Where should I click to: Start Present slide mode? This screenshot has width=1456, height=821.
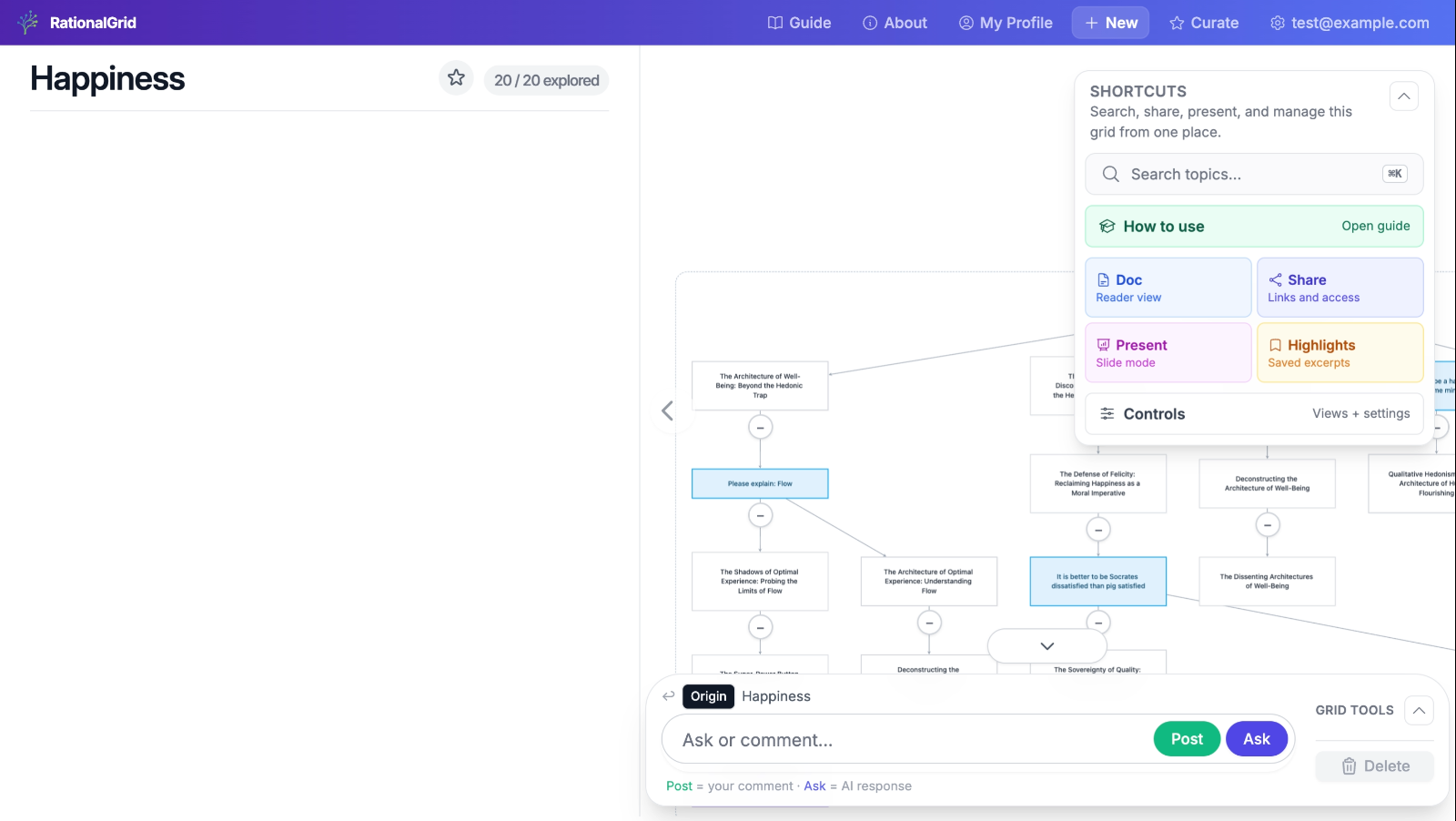[1168, 353]
